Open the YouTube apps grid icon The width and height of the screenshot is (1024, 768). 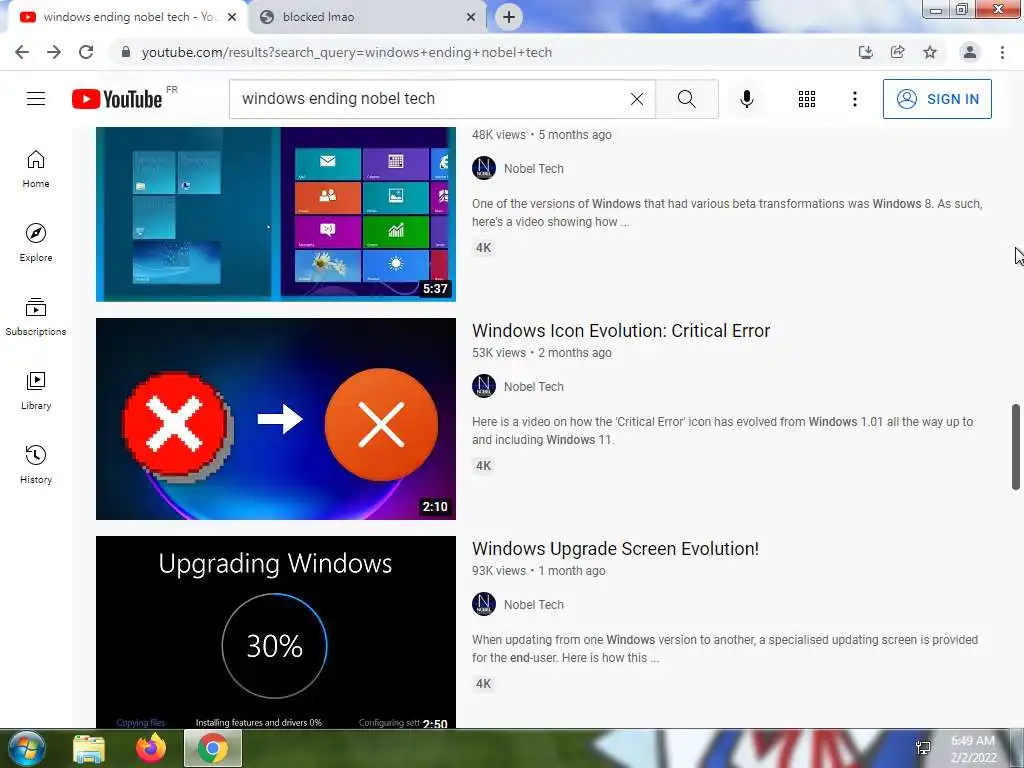[807, 99]
